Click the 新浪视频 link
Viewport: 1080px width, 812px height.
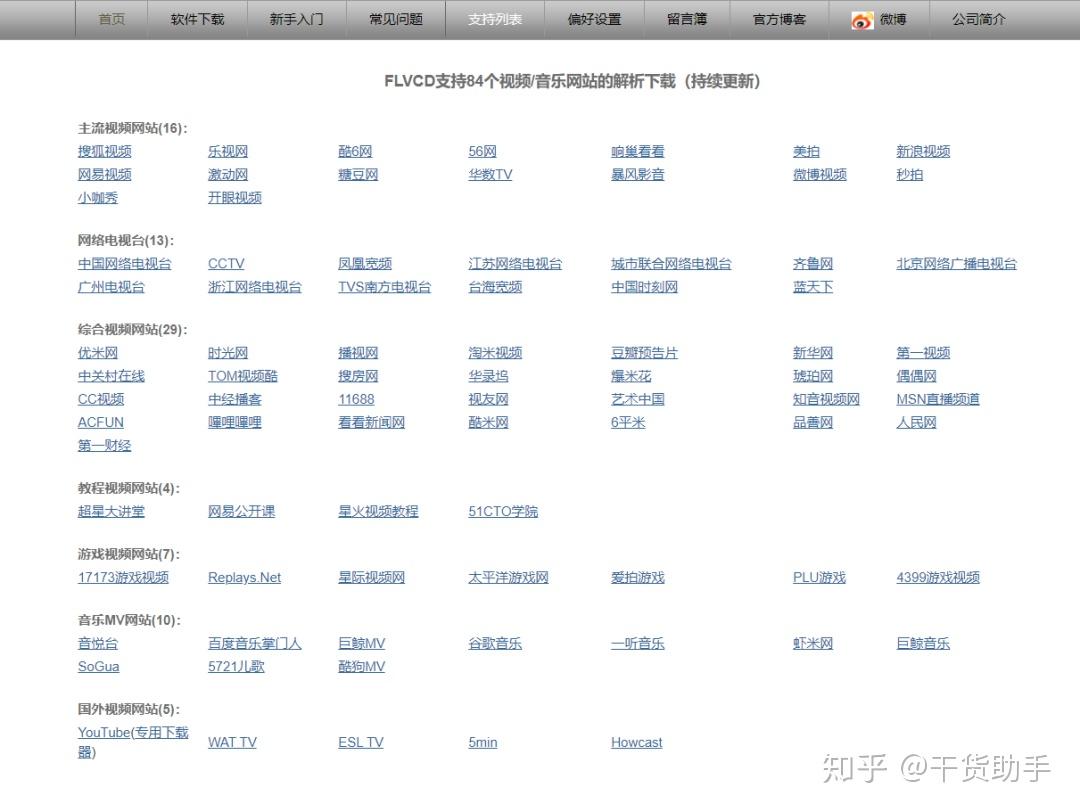pos(923,152)
